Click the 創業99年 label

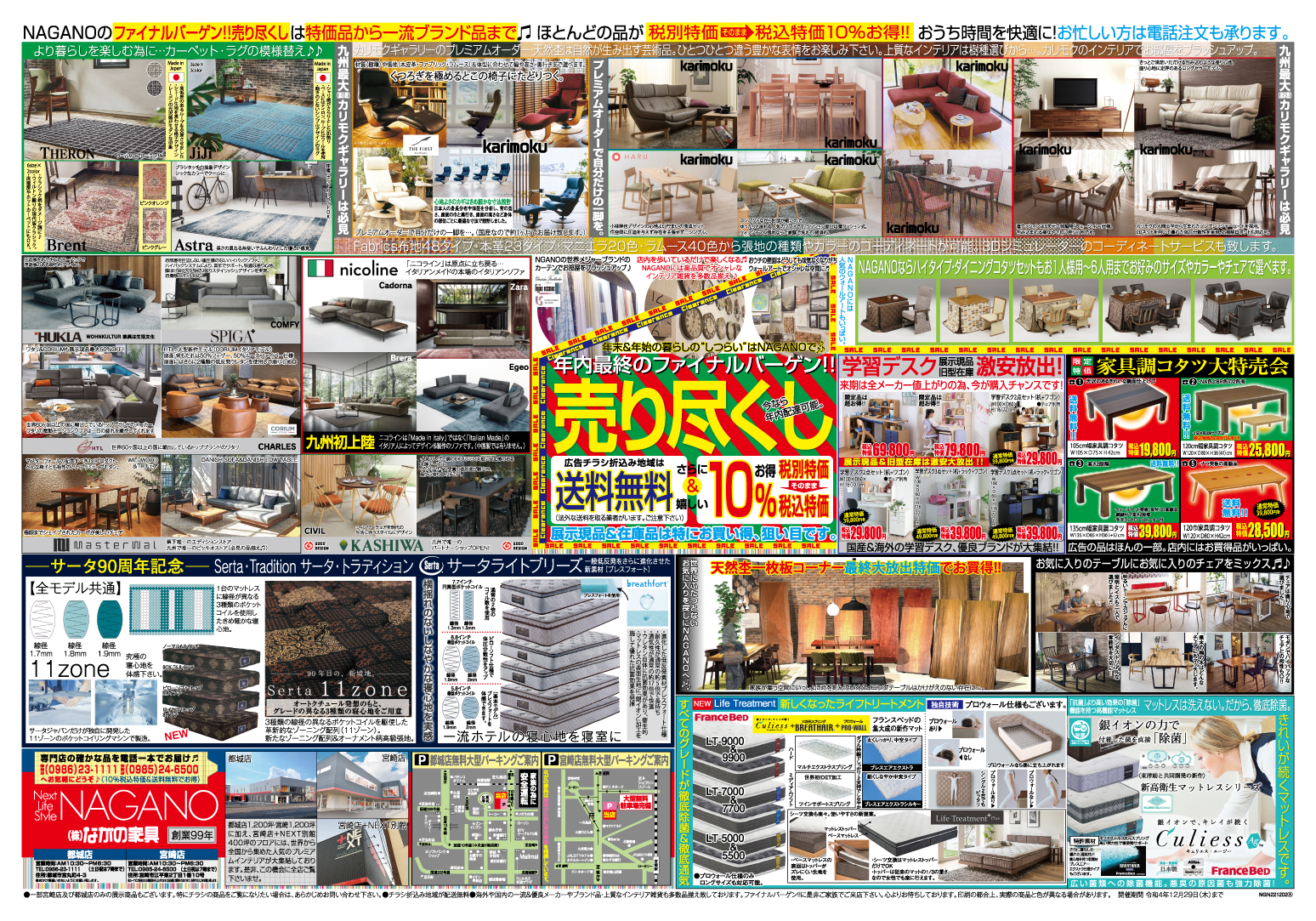[x=192, y=834]
